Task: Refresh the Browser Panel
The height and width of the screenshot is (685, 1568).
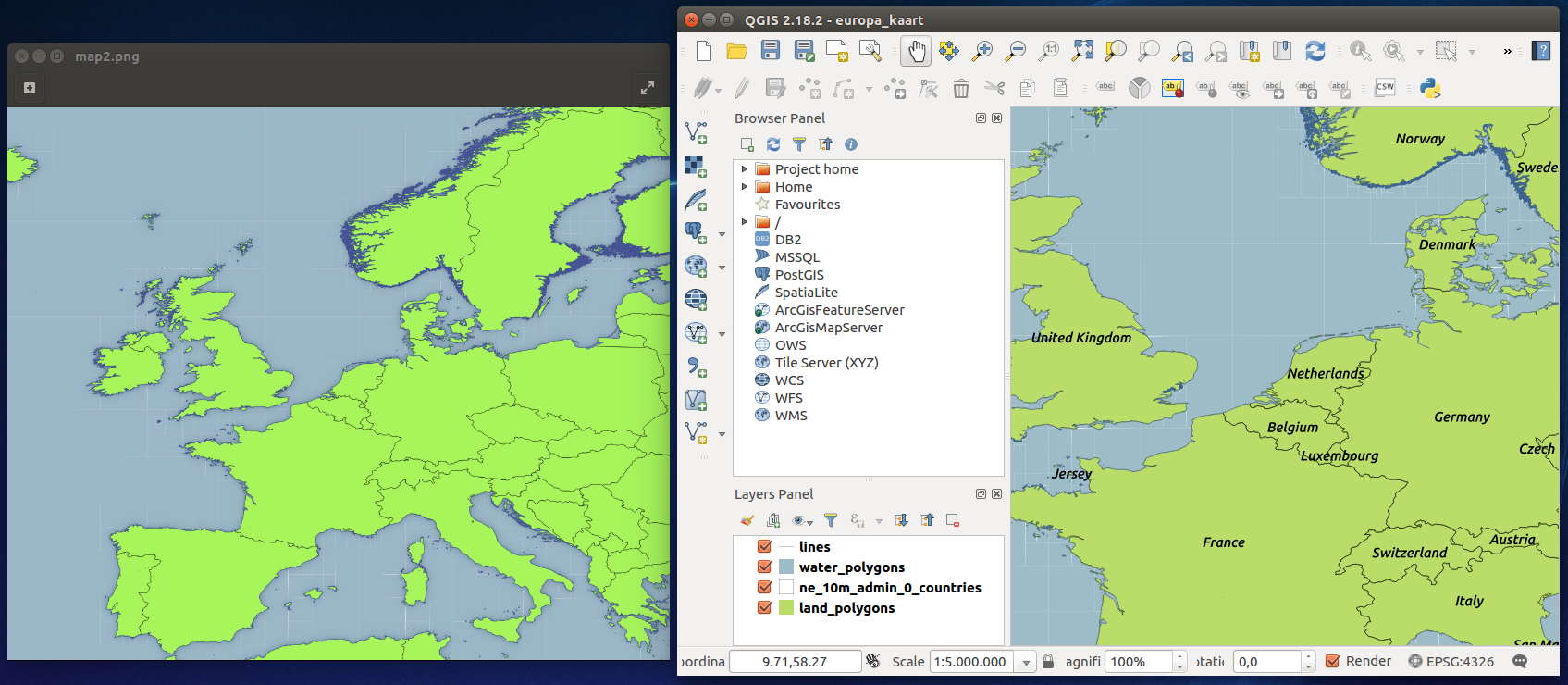Action: pos(773,144)
